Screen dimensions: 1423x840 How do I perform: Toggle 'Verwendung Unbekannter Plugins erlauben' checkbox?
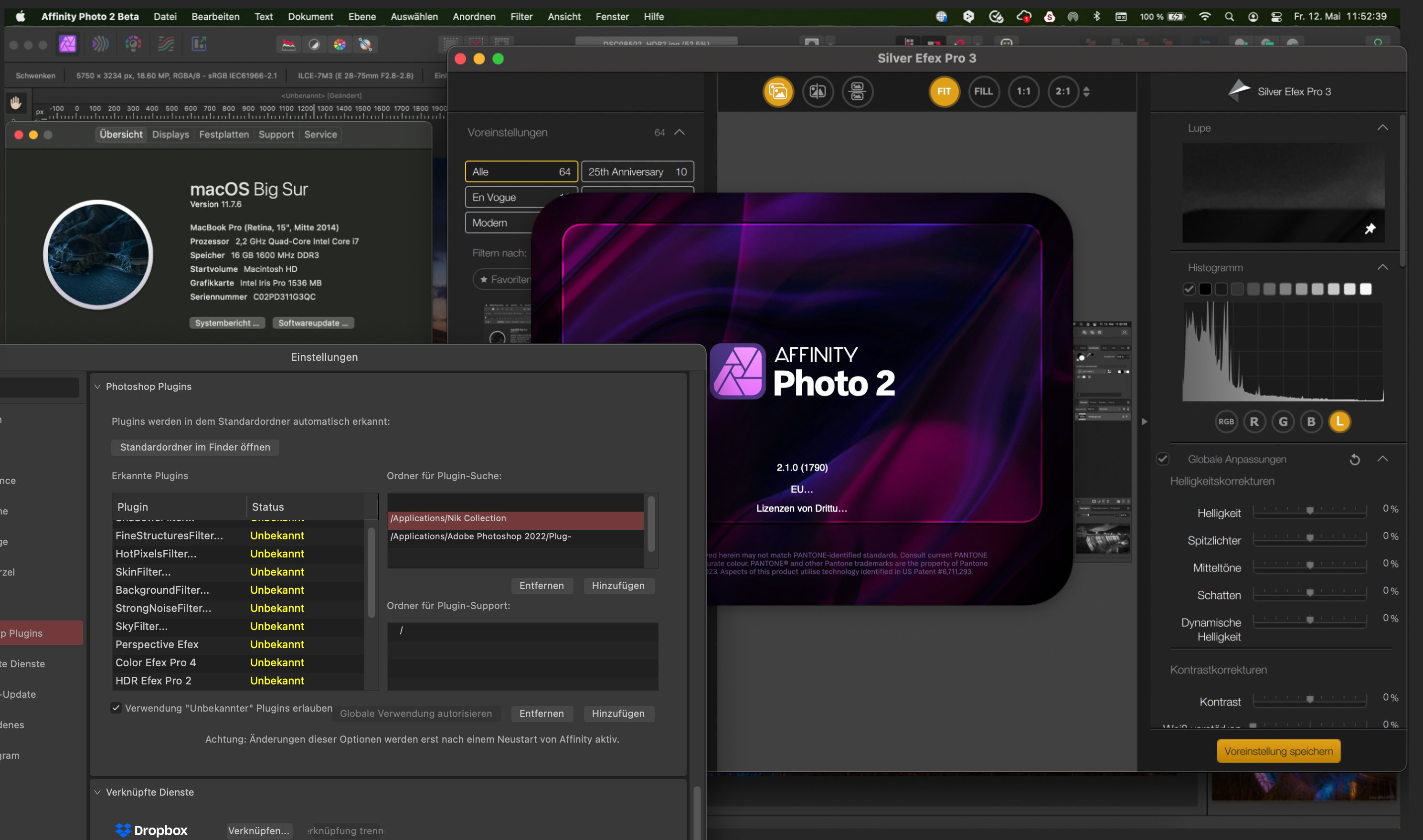[116, 707]
